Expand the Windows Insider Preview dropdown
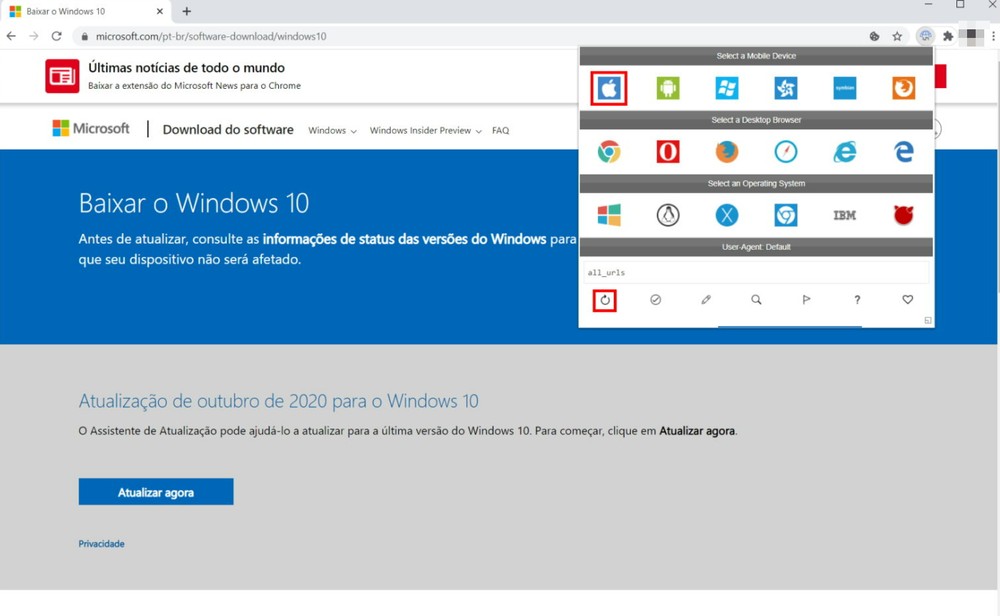Viewport: 1000px width, 616px height. pos(420,130)
